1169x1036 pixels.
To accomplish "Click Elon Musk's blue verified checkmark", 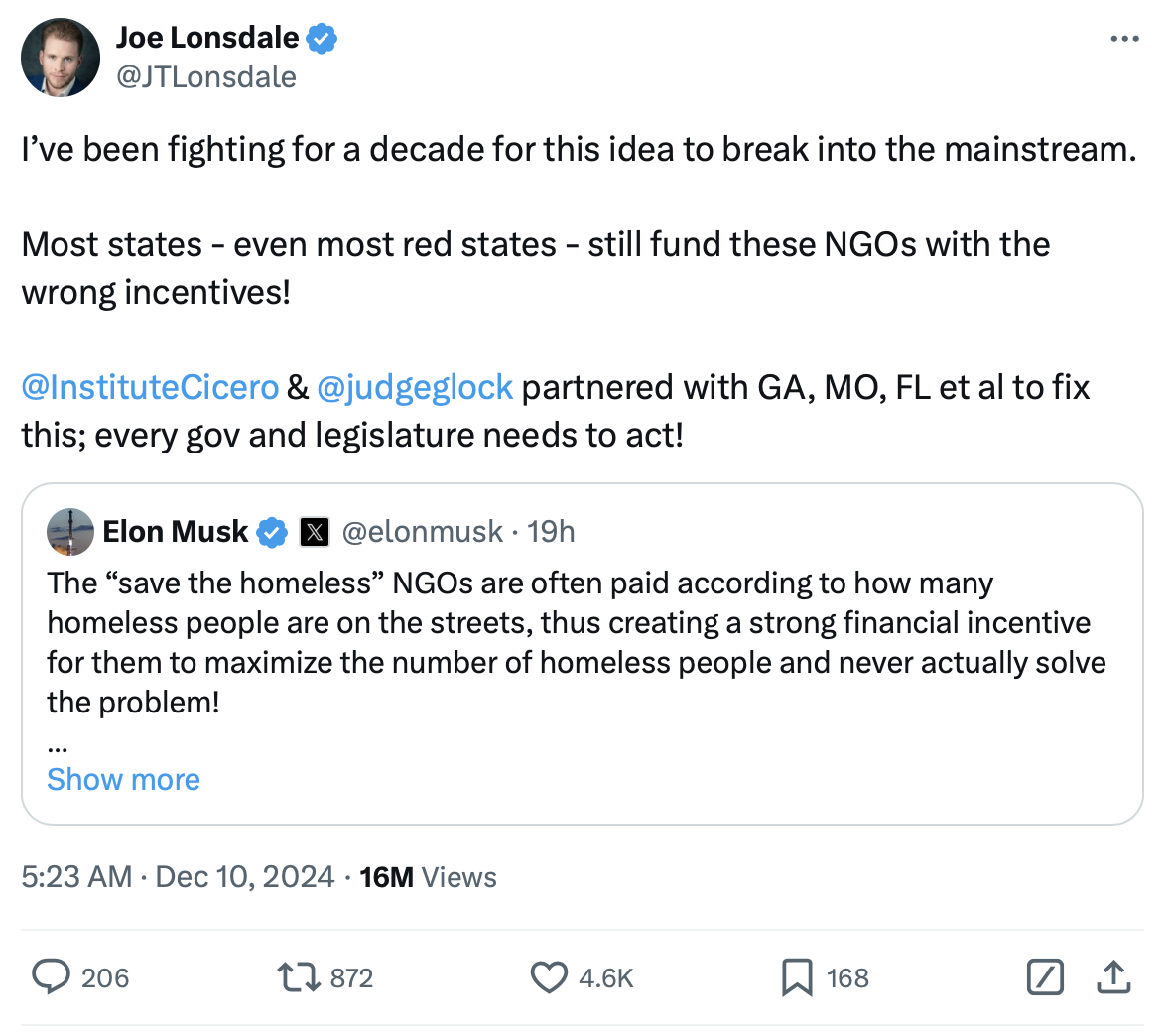I will 272,532.
